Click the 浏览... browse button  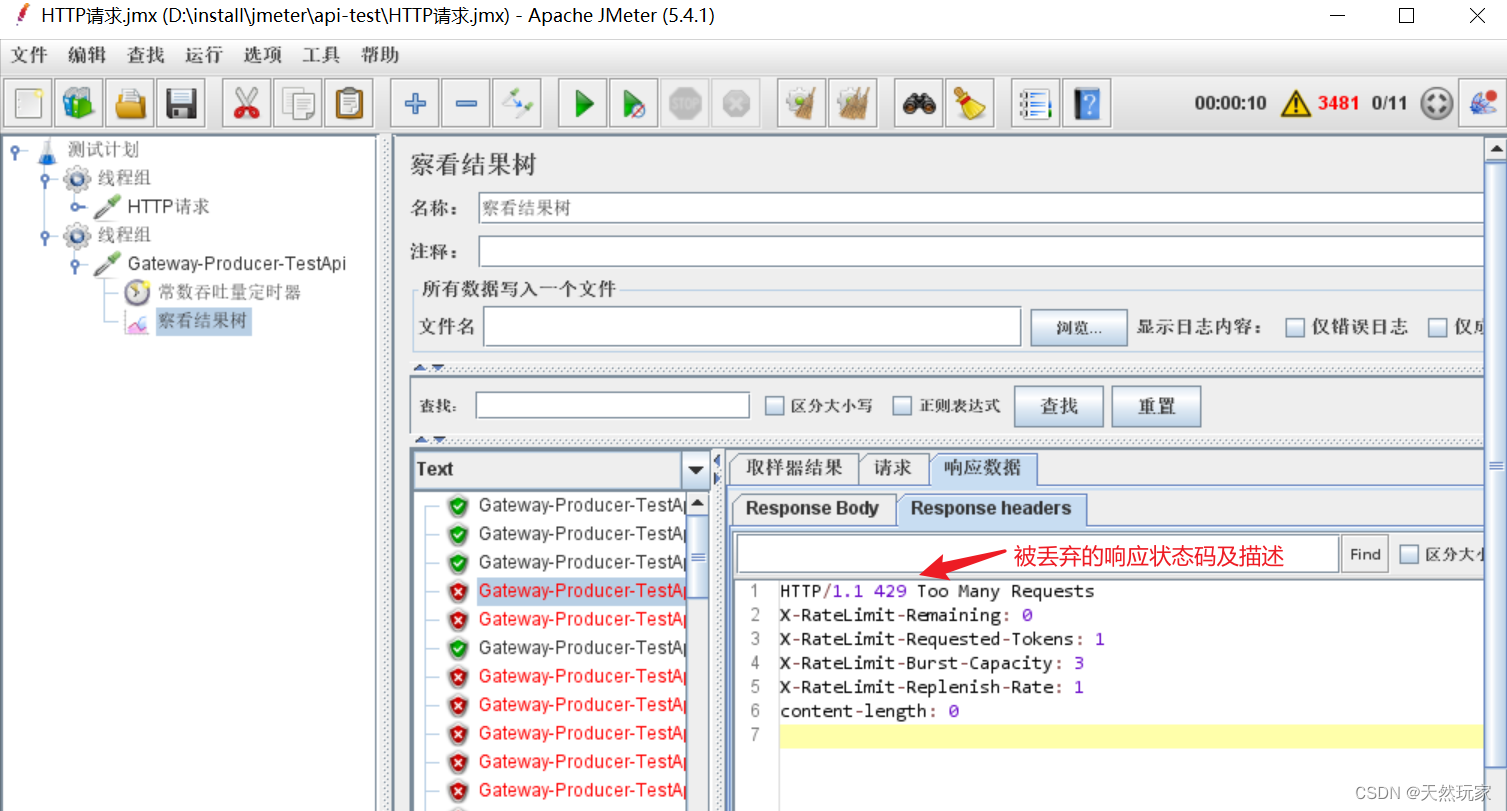tap(1079, 327)
